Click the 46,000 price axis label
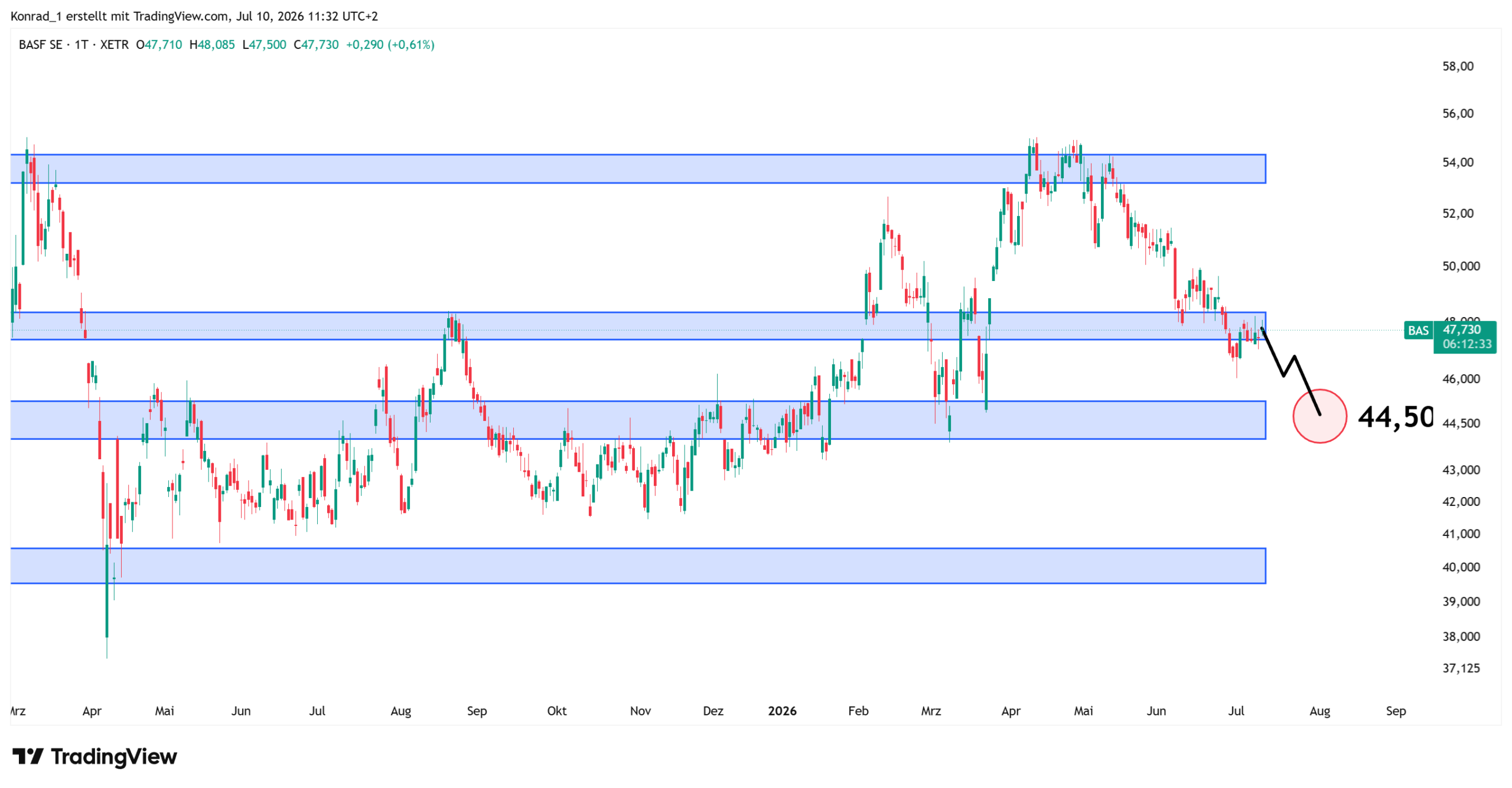Screen dimensions: 1512x788 [x=1461, y=379]
